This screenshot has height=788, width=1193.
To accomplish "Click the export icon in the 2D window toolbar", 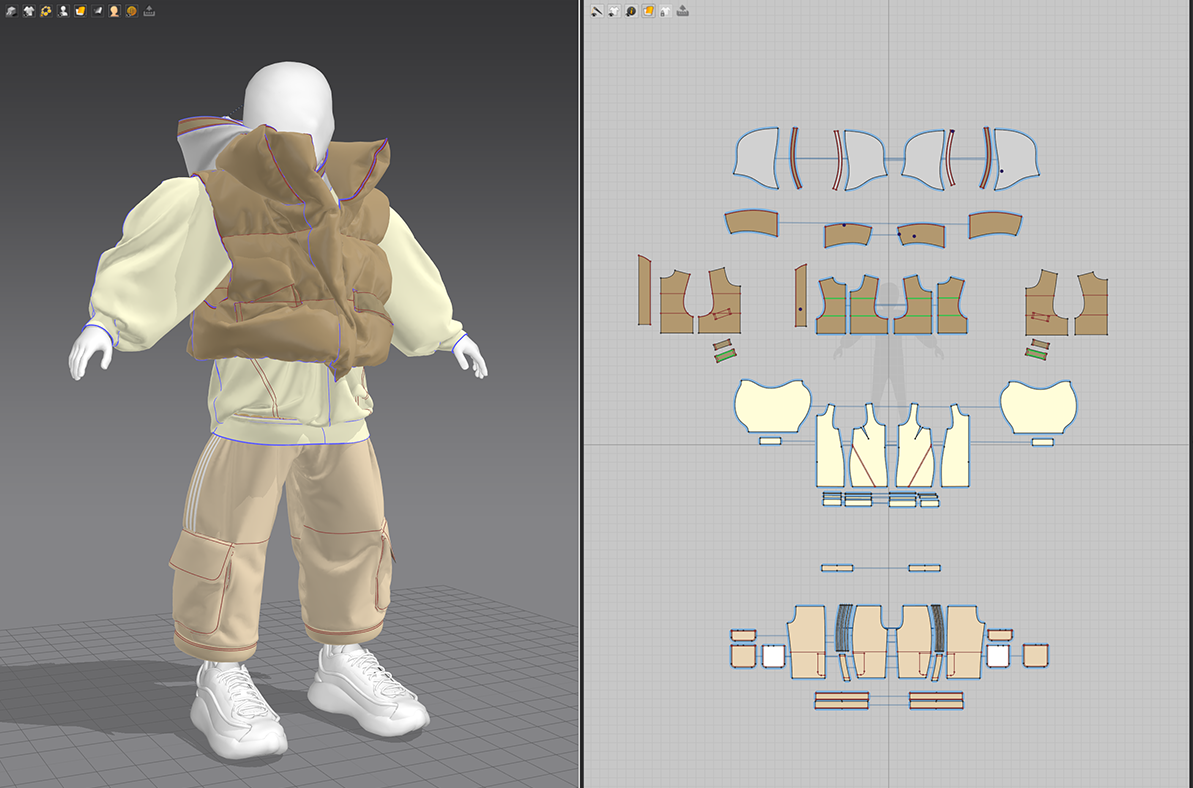I will (683, 11).
